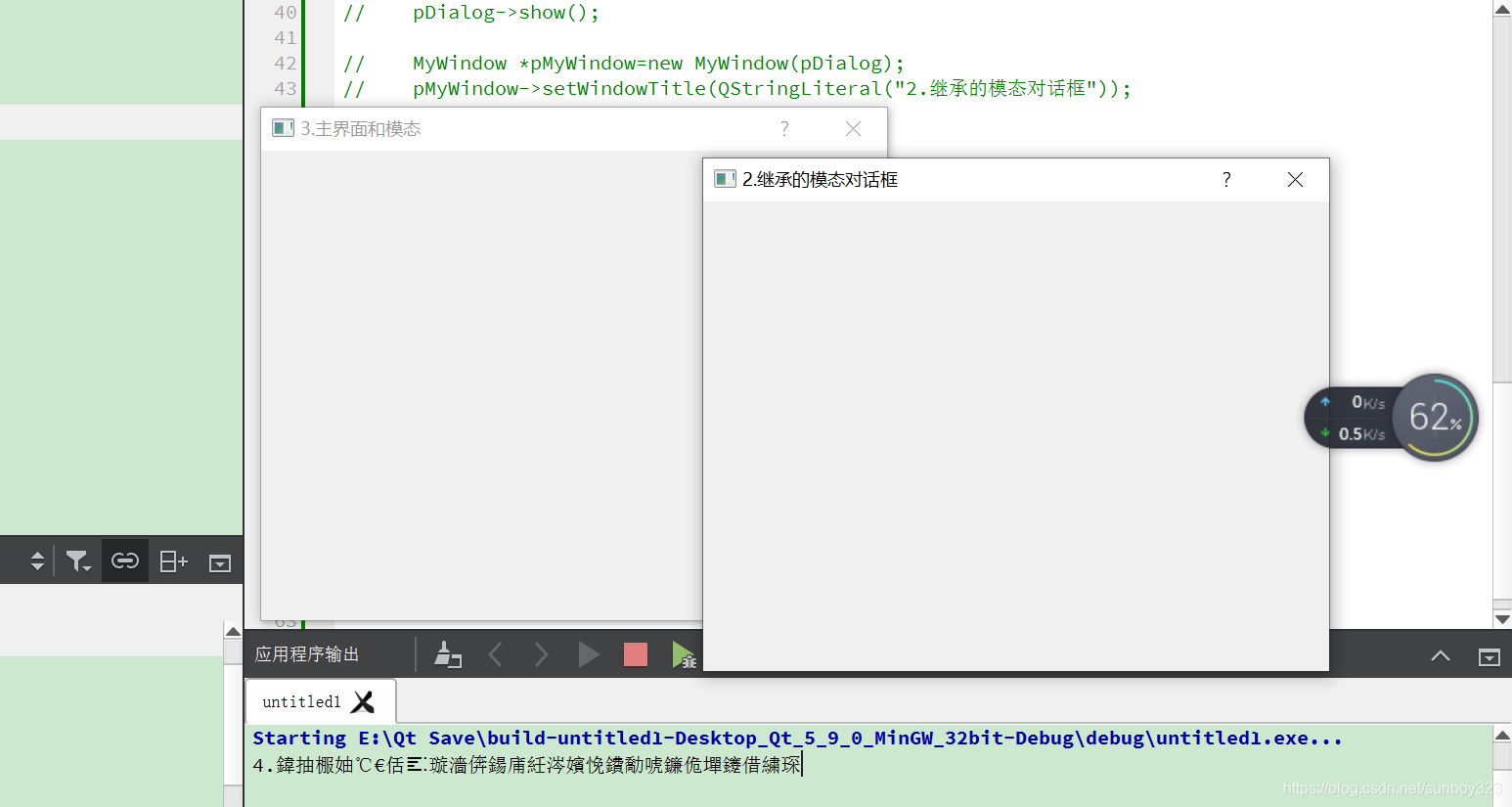Stop the running program with the red square
1512x807 pixels.
(636, 654)
